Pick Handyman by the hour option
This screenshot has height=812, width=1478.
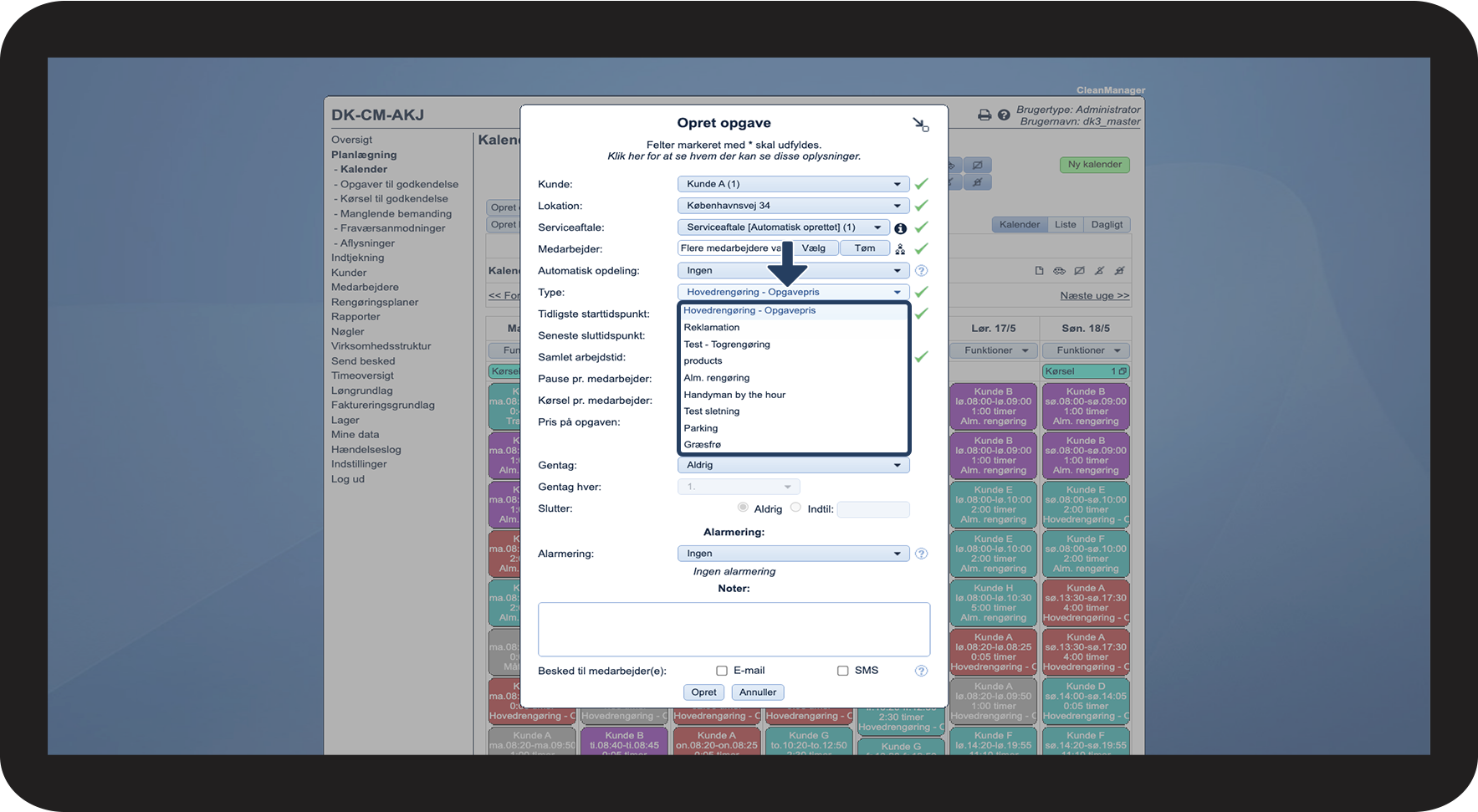pos(794,395)
